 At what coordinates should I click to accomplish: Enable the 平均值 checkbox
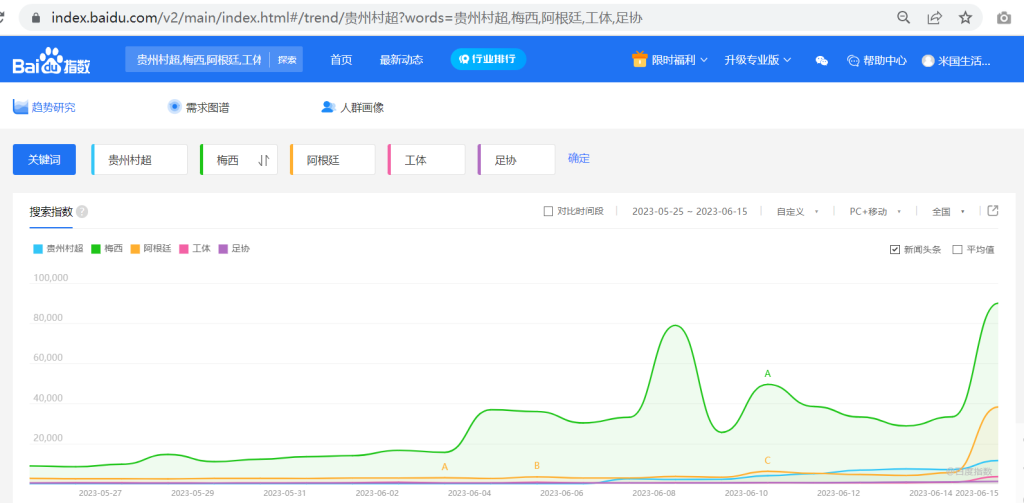point(957,250)
